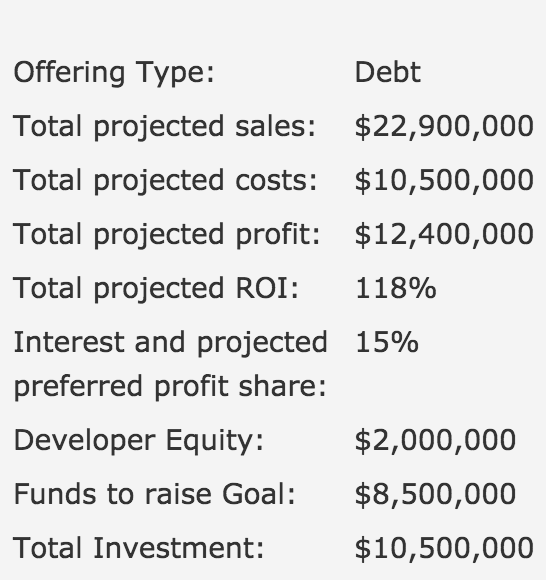Click the preferred profit share text

click(170, 387)
